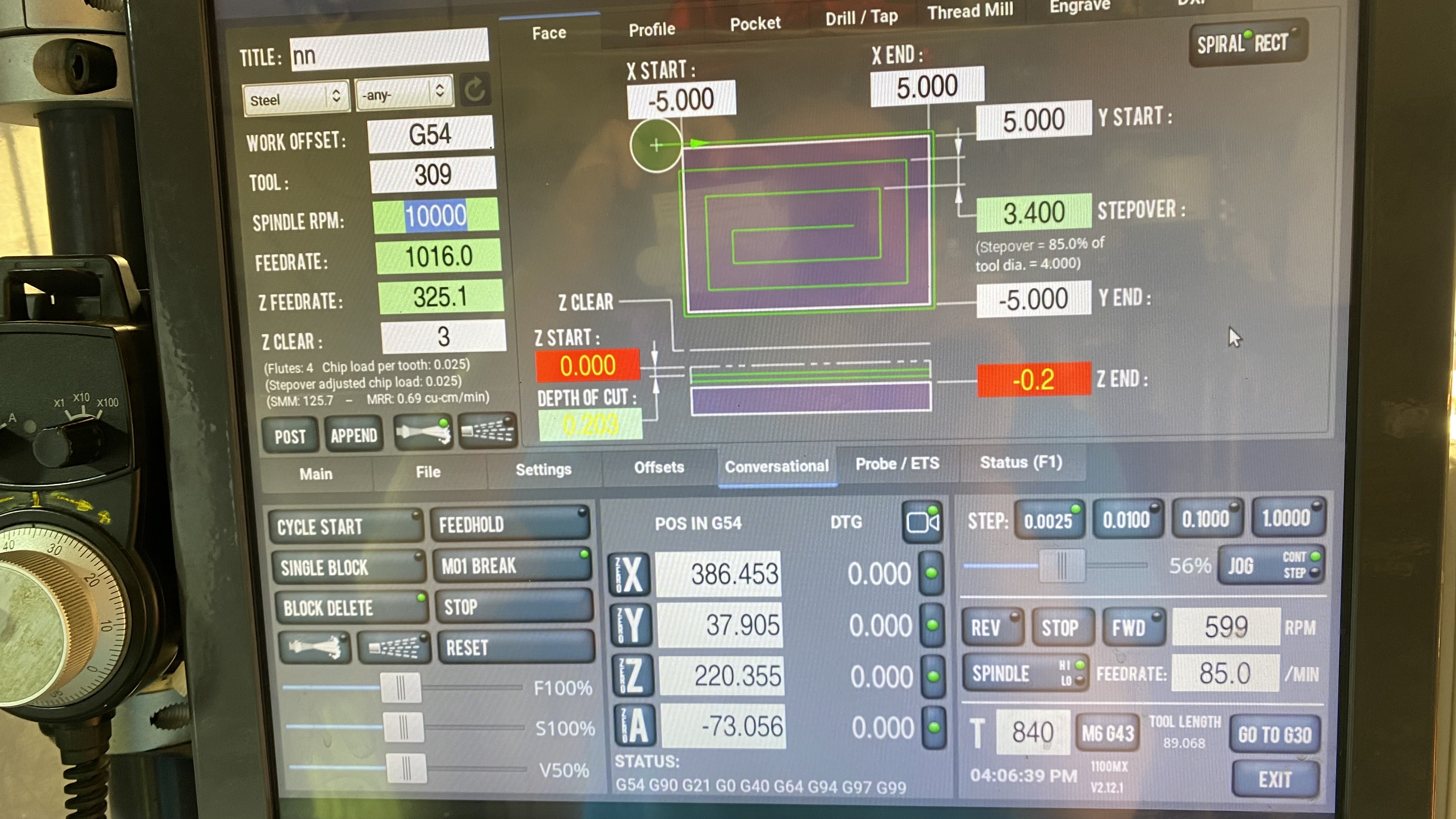
Task: Click the Z axis reference LED button
Action: point(933,676)
